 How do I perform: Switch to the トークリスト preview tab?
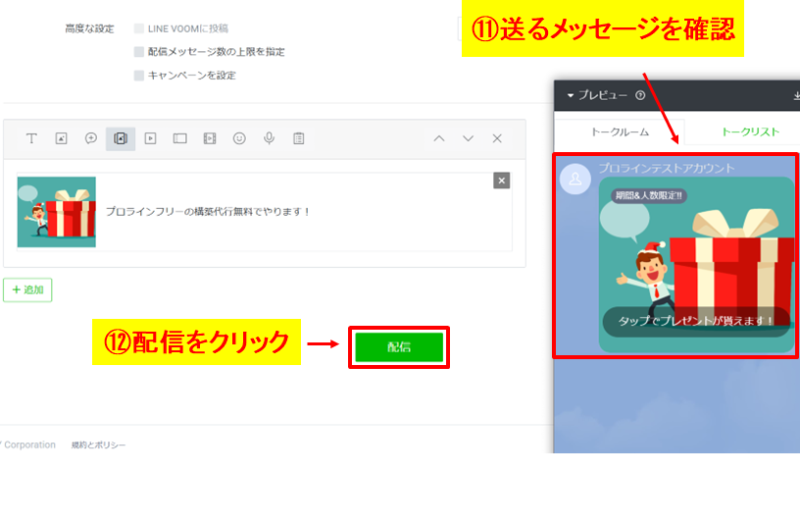750,132
